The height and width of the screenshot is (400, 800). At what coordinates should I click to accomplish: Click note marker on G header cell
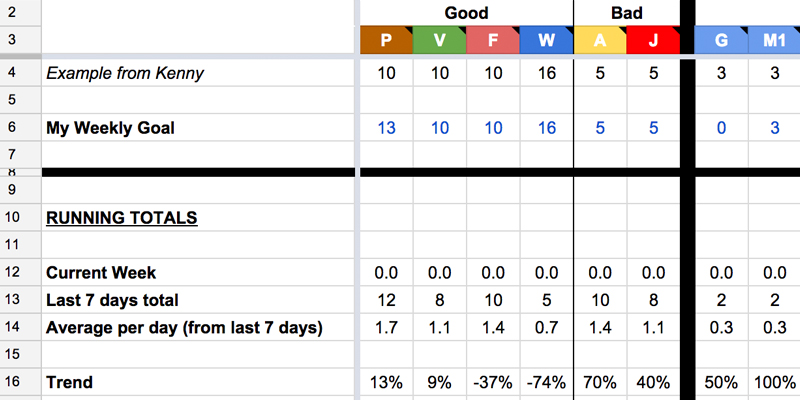743,30
